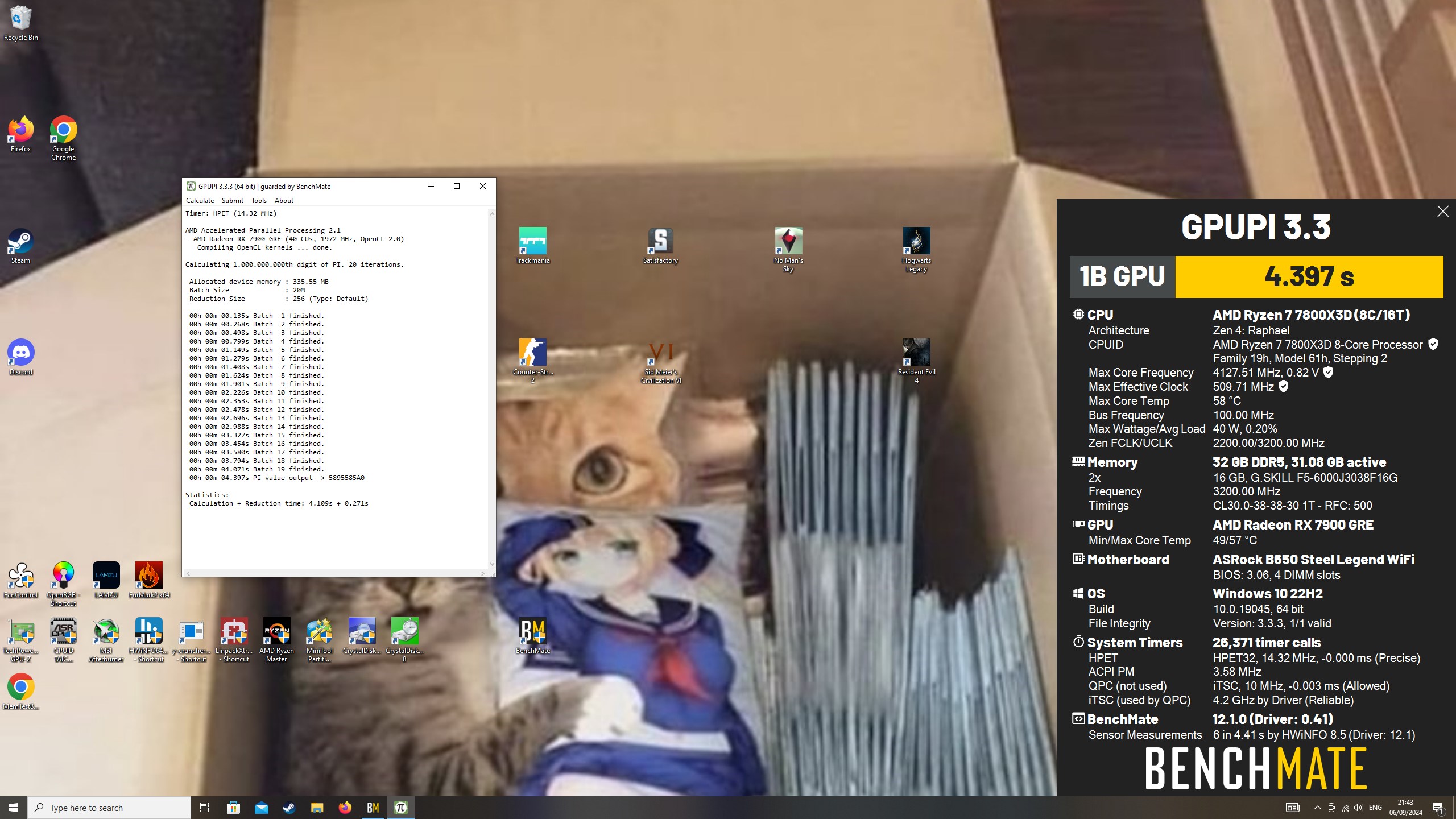Select the MiniTool Partition icon
Viewport: 1456px width, 819px height.
coord(319,640)
